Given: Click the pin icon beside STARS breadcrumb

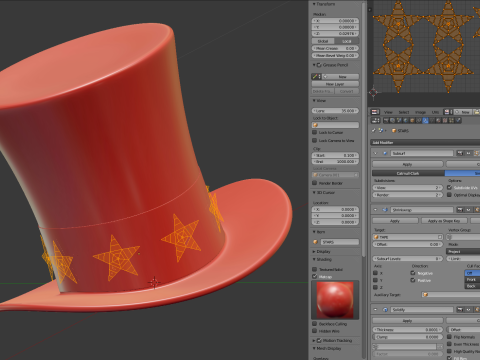Looking at the screenshot, I should (374, 130).
